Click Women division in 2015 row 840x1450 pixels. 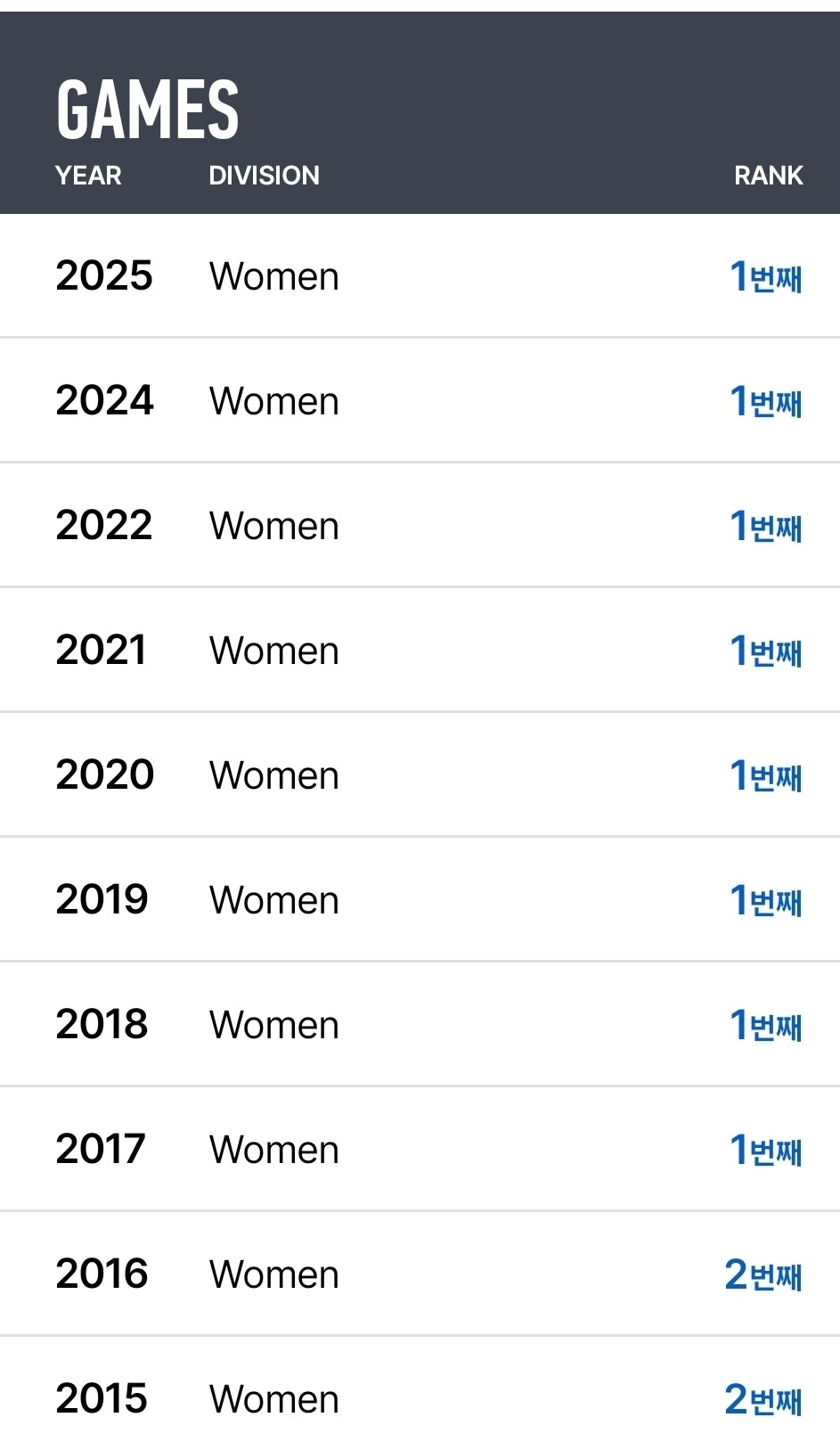click(274, 1399)
